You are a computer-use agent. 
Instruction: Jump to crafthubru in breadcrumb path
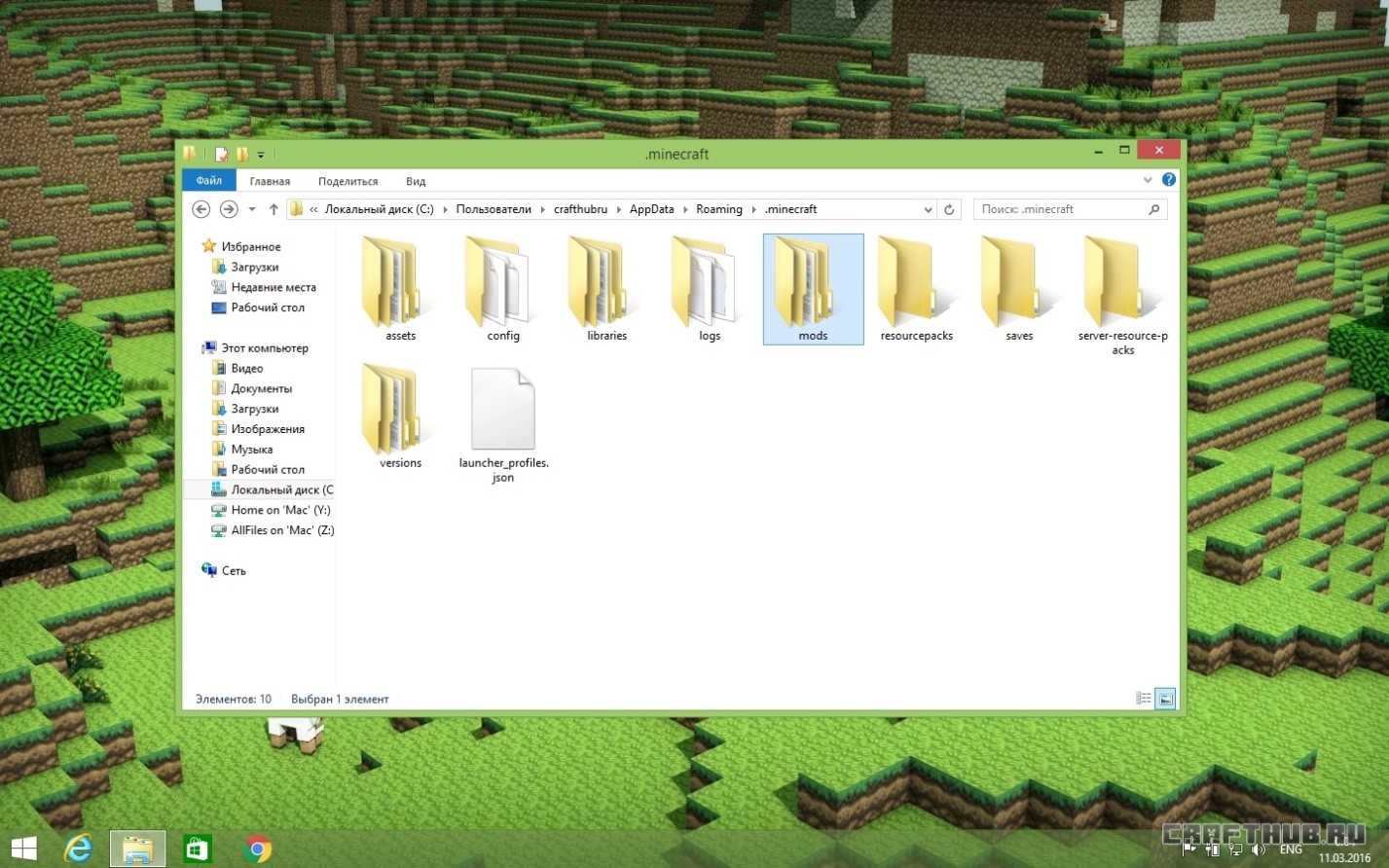[x=580, y=209]
